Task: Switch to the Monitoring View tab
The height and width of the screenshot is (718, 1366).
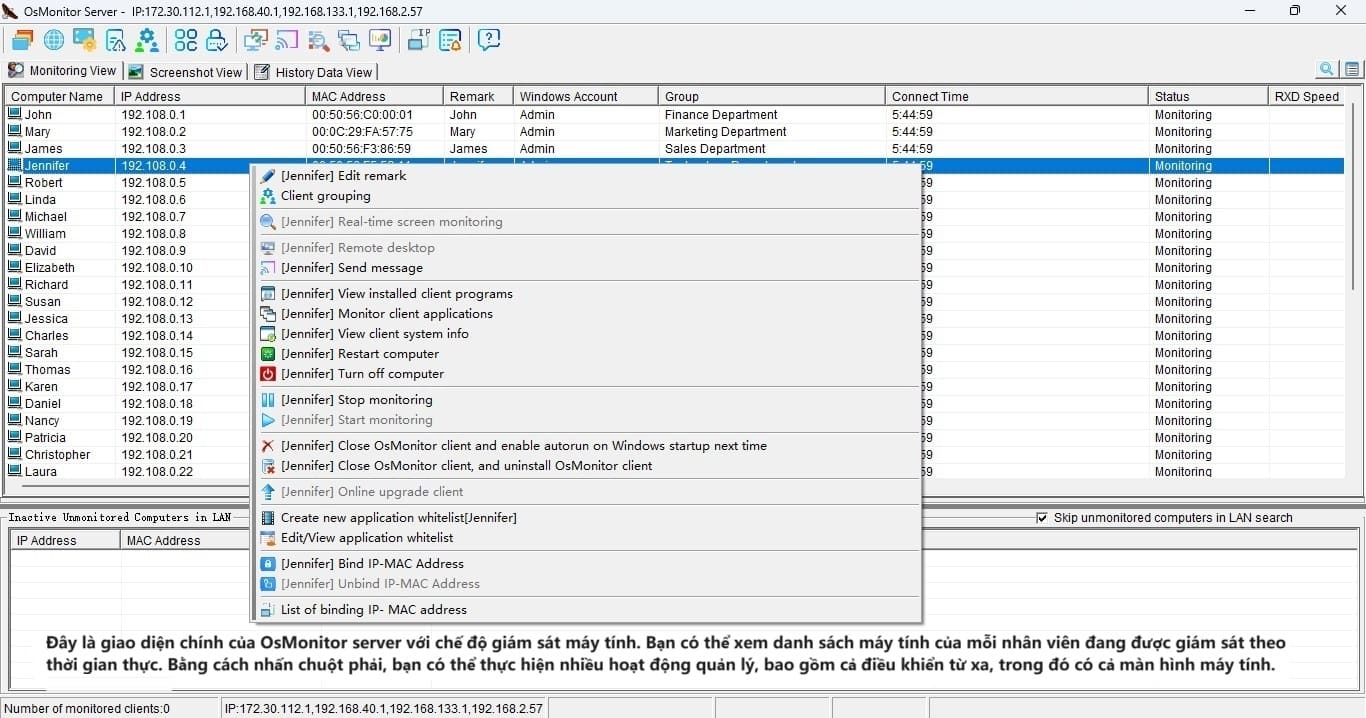Action: point(62,71)
